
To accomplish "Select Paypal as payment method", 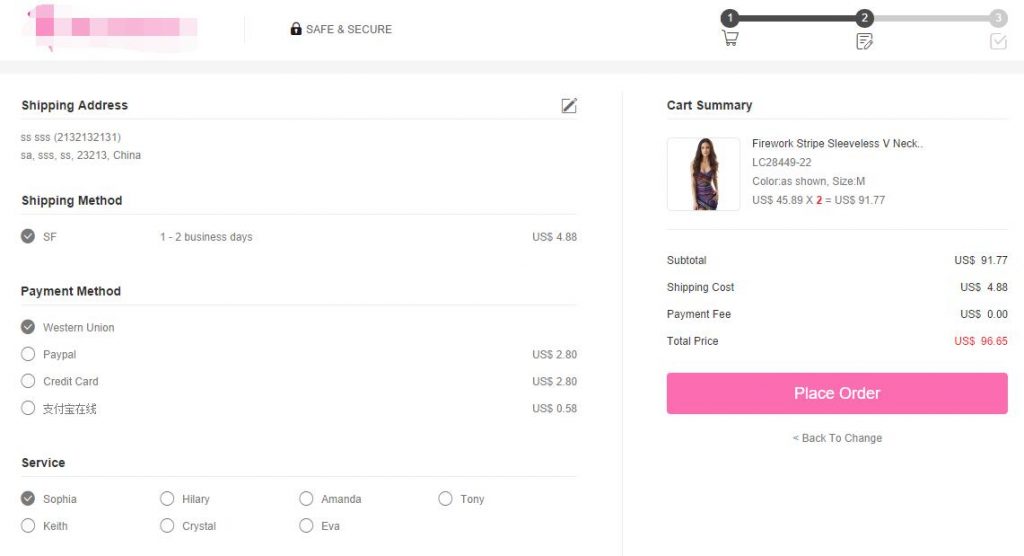I will point(28,354).
